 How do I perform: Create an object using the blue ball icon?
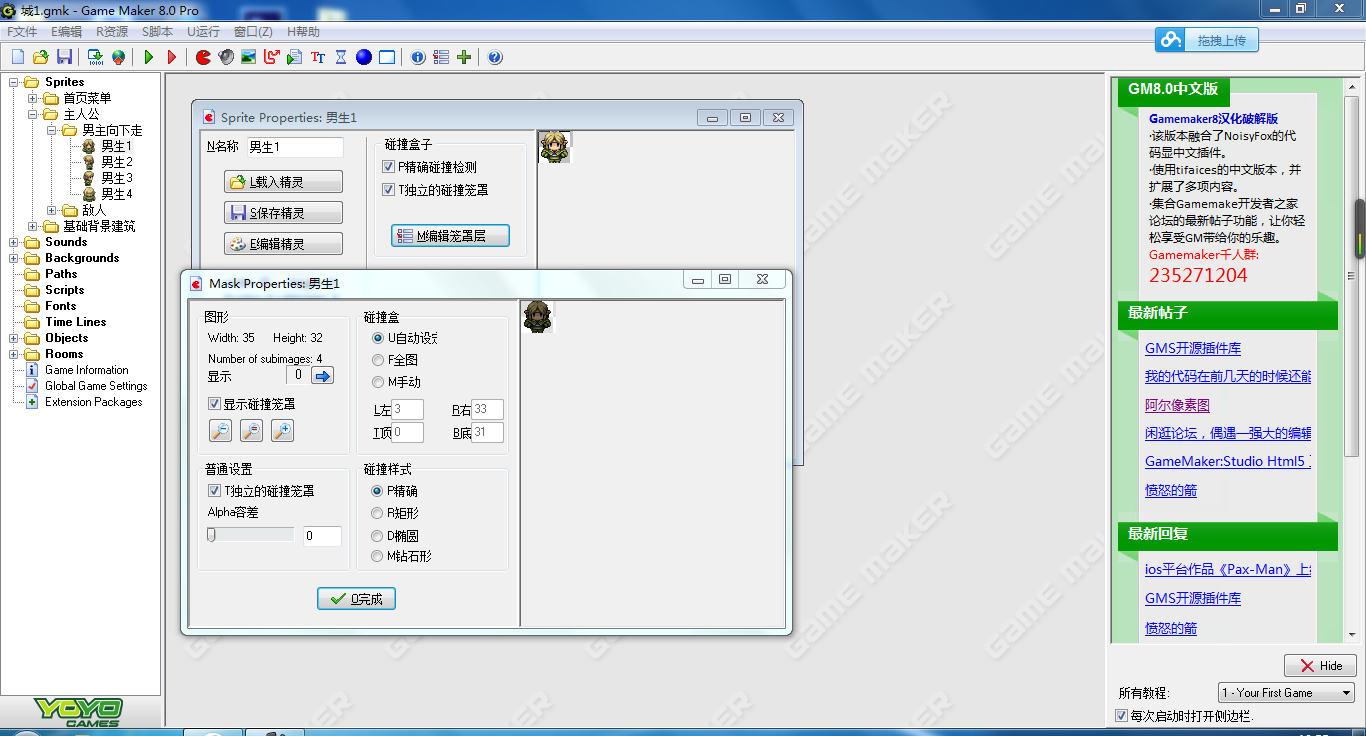(x=364, y=57)
